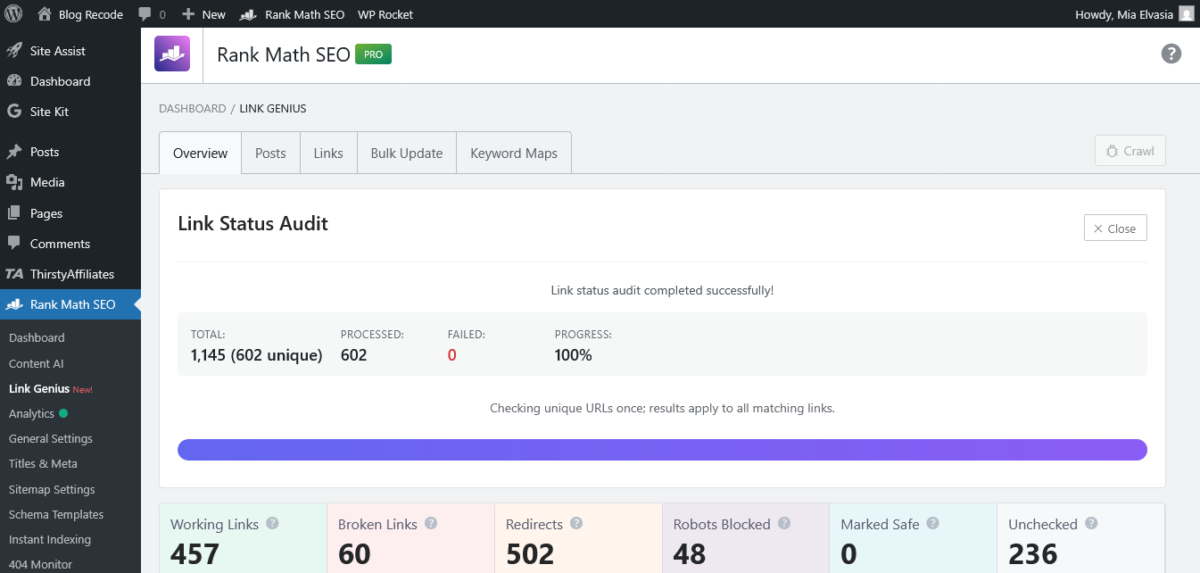The image size is (1200, 573).
Task: Open the New content menu in admin bar
Action: (204, 14)
